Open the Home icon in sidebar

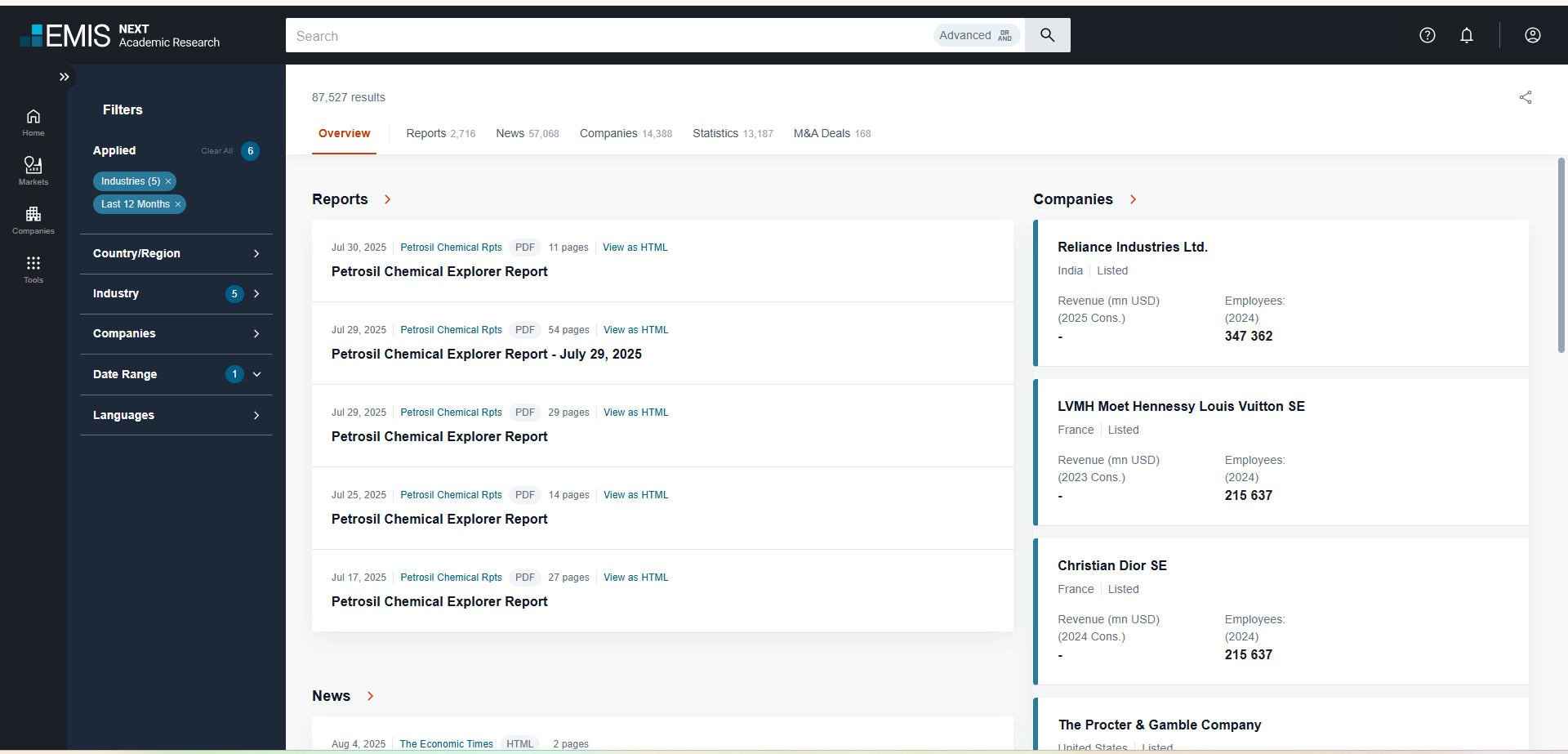coord(33,122)
